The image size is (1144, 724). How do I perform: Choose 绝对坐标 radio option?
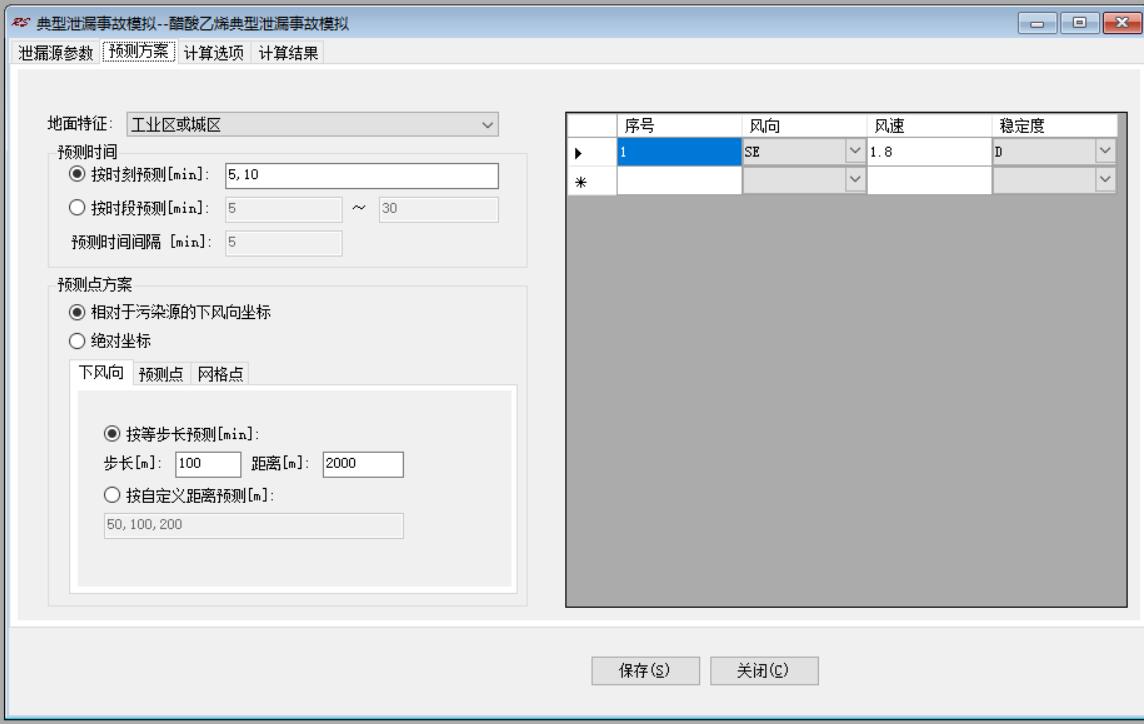coord(77,341)
